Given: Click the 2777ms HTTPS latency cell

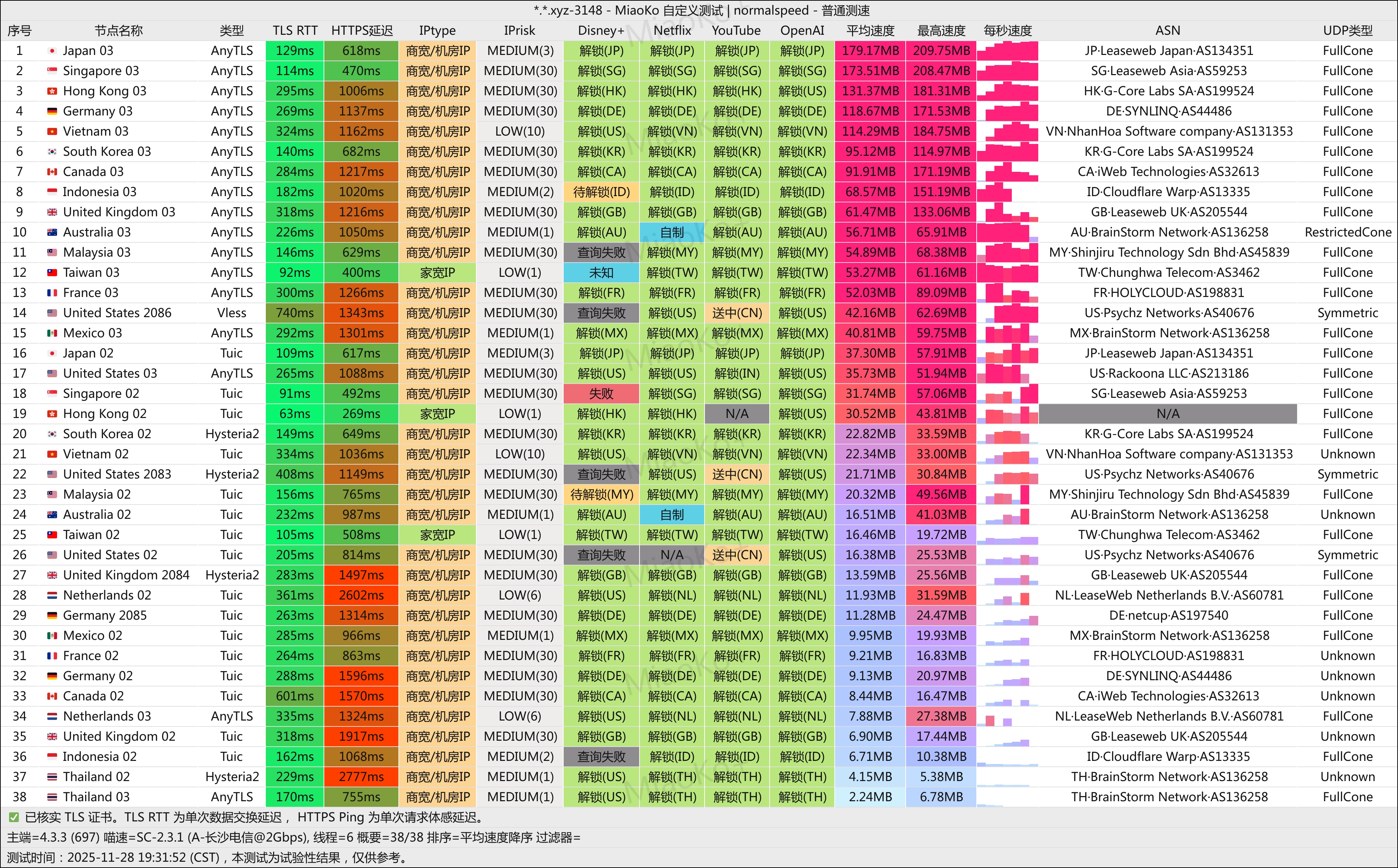Looking at the screenshot, I should coord(361,777).
